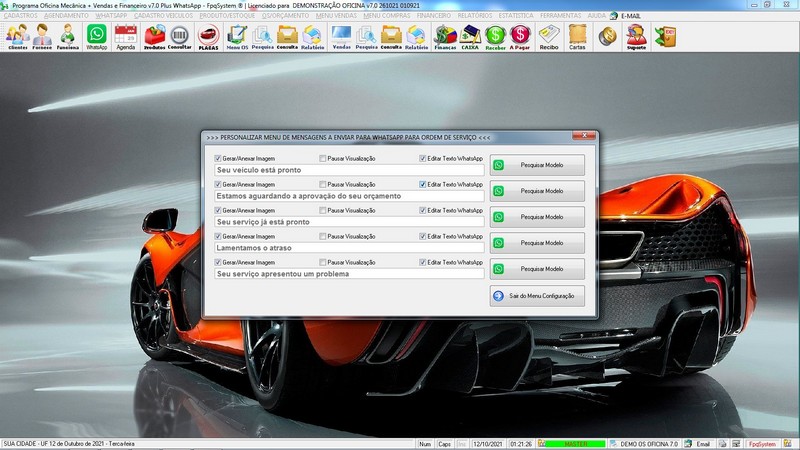Image resolution: width=800 pixels, height=450 pixels.
Task: Enable Pausar Visualização above 'Lamentamos o atraso'
Action: tap(322, 236)
